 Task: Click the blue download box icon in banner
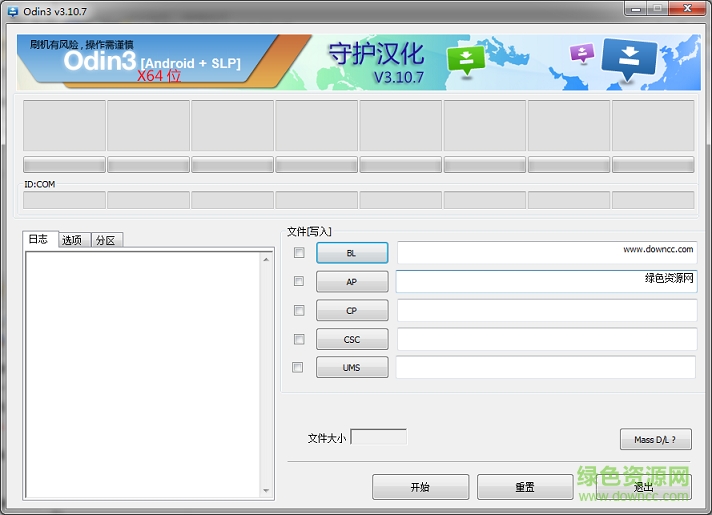click(x=629, y=59)
